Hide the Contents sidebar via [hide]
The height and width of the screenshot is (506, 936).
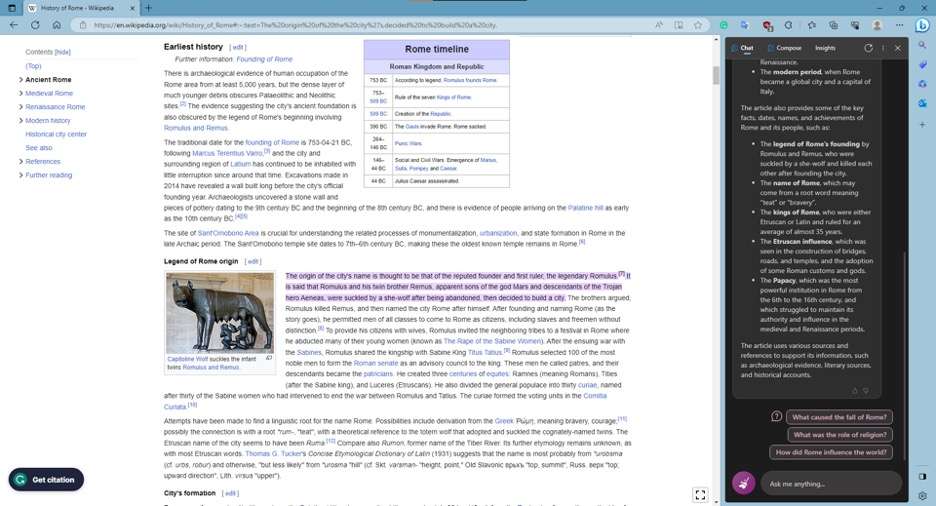[x=63, y=52]
